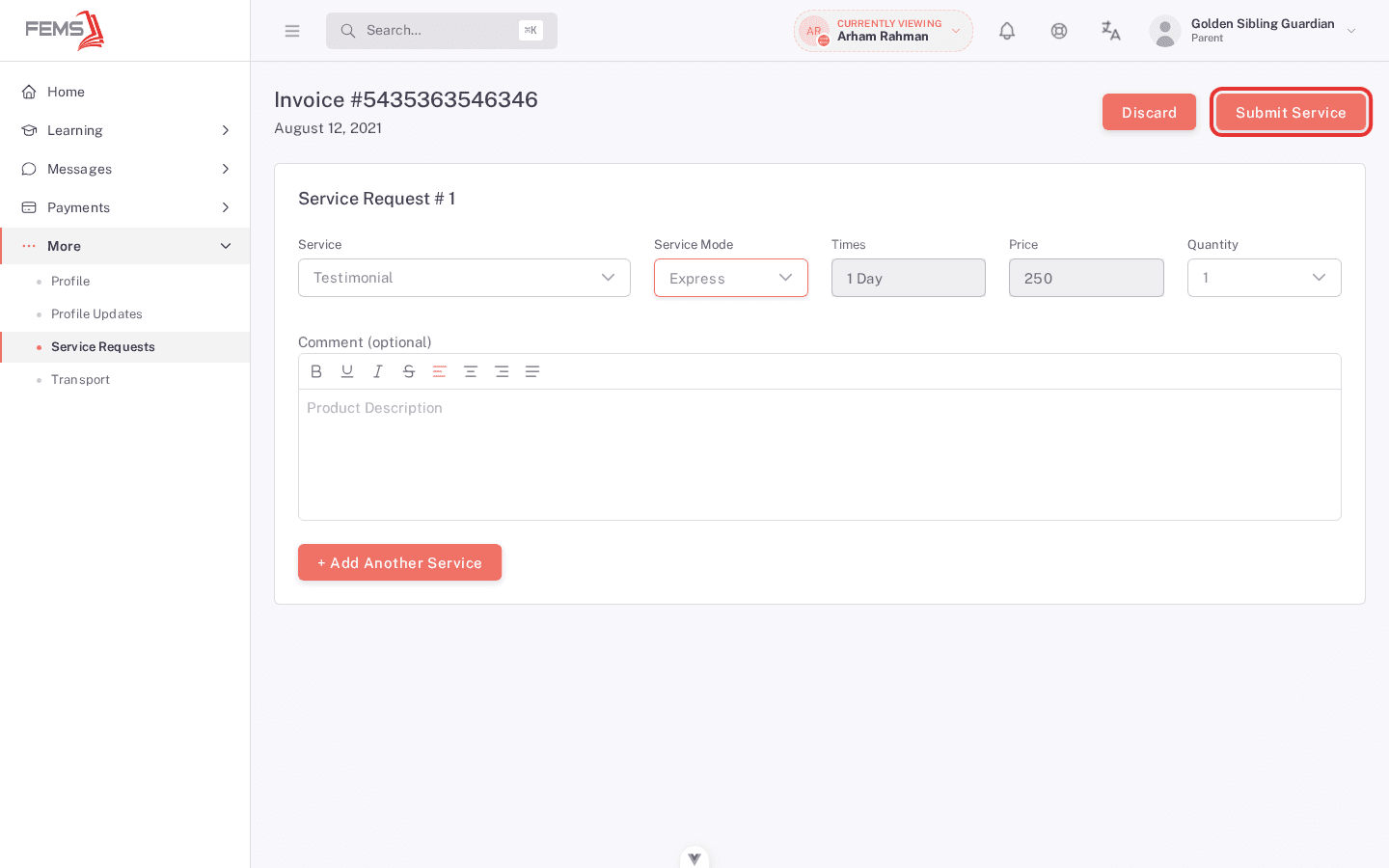Open Service Requests in sidebar
This screenshot has width=1389, height=868.
point(125,347)
